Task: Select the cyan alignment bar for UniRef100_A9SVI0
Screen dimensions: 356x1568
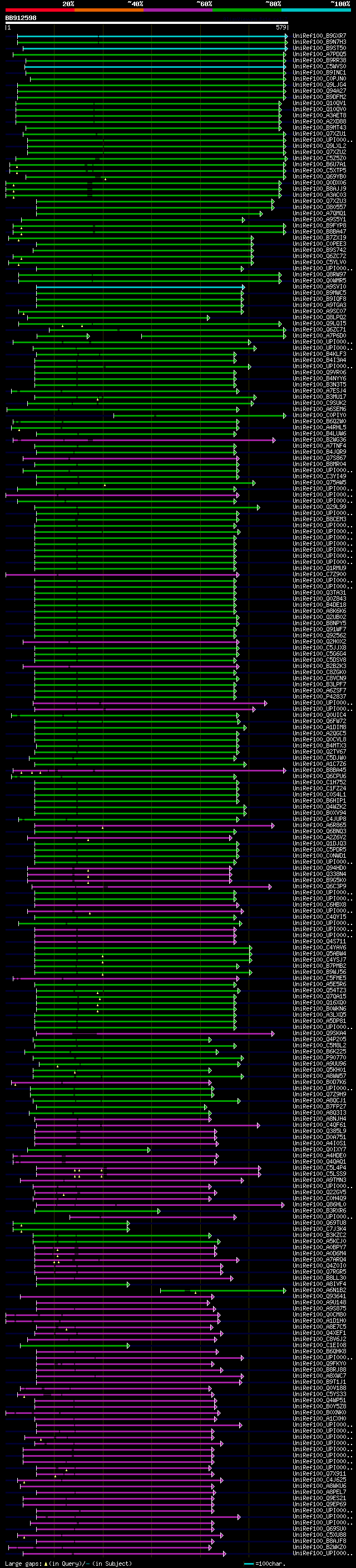Action: pyautogui.click(x=140, y=286)
